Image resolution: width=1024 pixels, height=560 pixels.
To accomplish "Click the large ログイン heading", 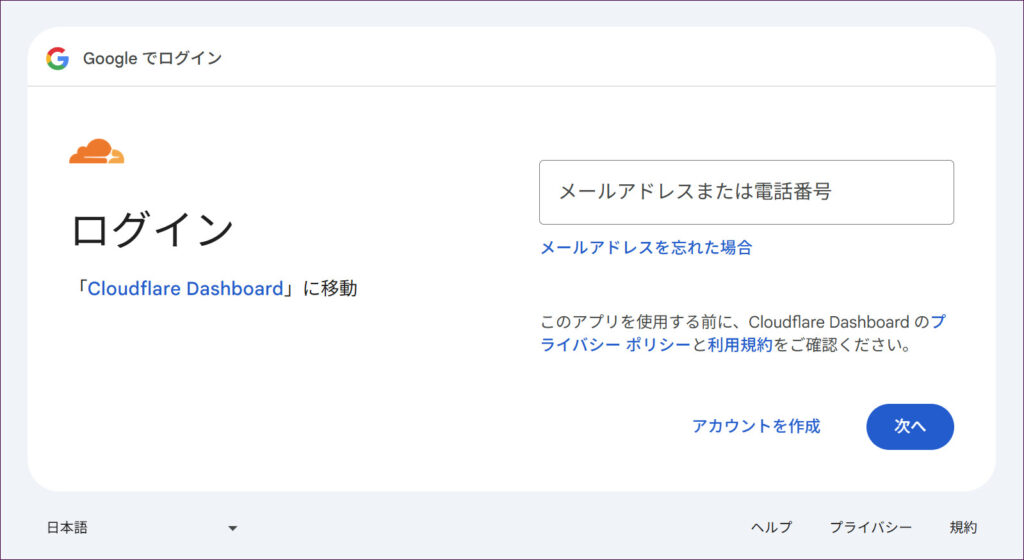I will (152, 230).
